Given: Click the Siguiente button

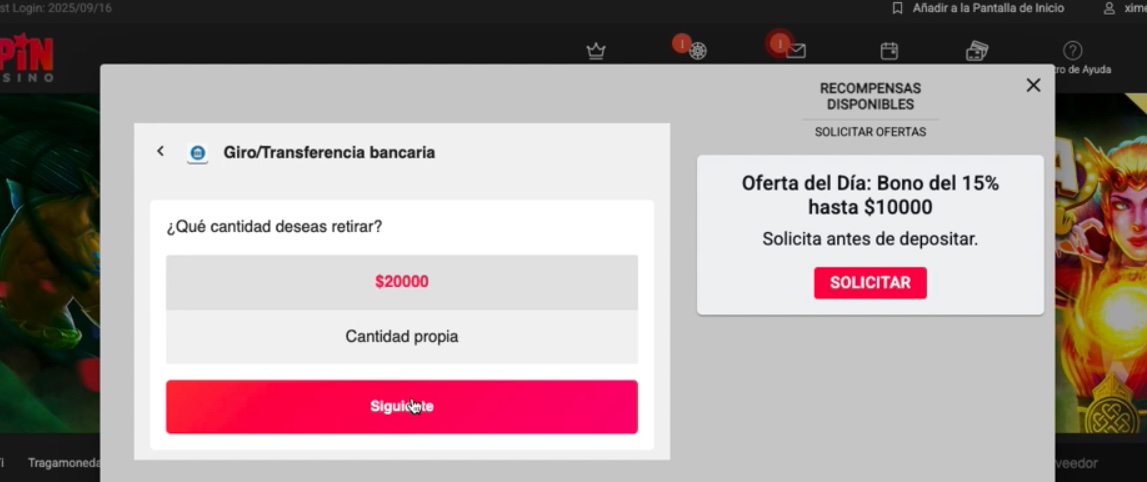Looking at the screenshot, I should point(402,407).
